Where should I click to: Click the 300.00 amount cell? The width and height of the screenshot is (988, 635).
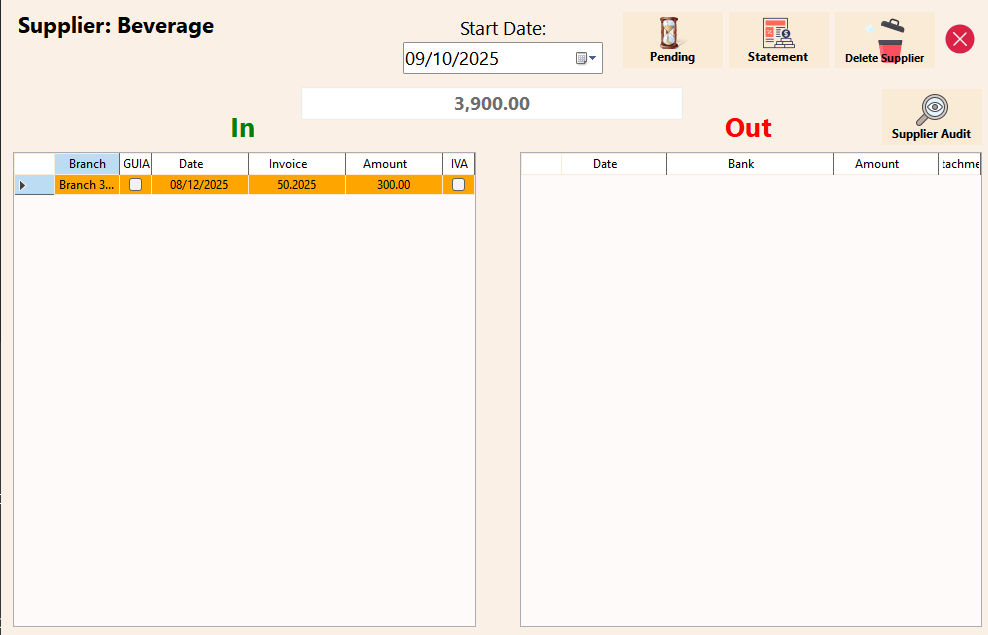click(x=393, y=185)
